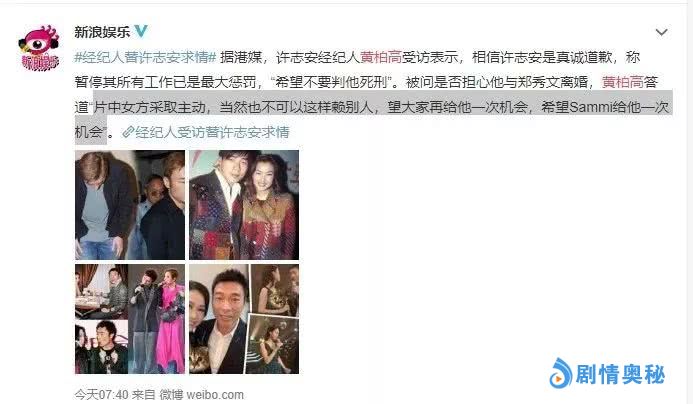This screenshot has height=404, width=693.
Task: Open the photo of couple in patterned jackets
Action: click(244, 205)
